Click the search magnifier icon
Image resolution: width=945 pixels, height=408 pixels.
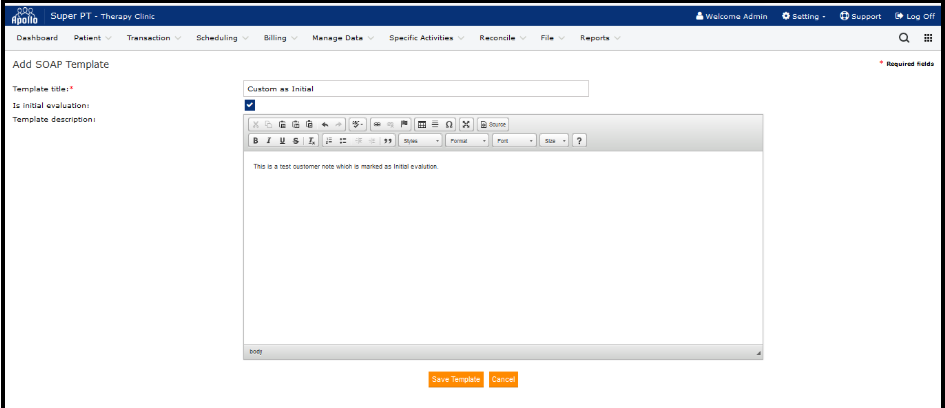[x=904, y=38]
